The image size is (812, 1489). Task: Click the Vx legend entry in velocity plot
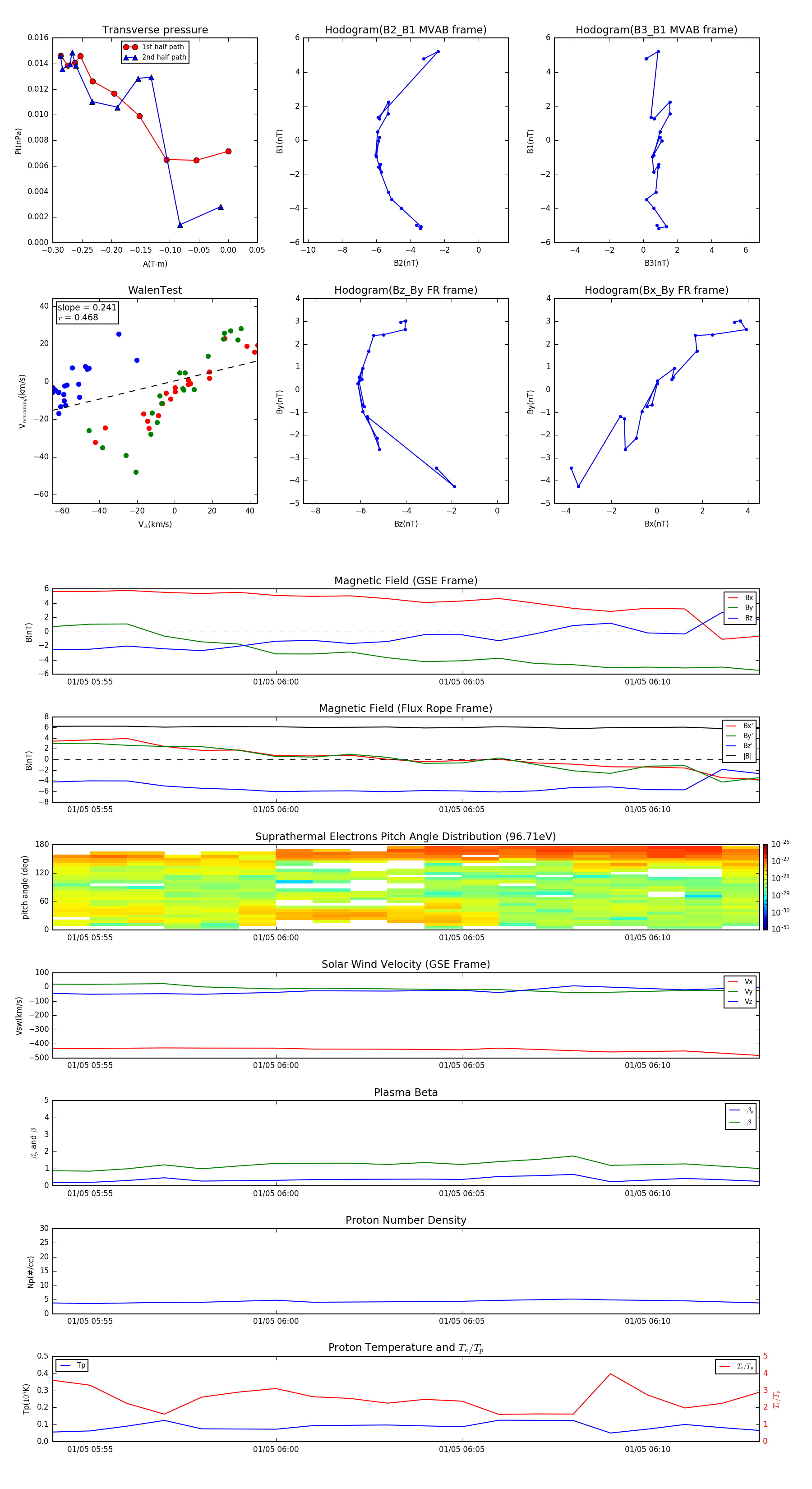[740, 981]
